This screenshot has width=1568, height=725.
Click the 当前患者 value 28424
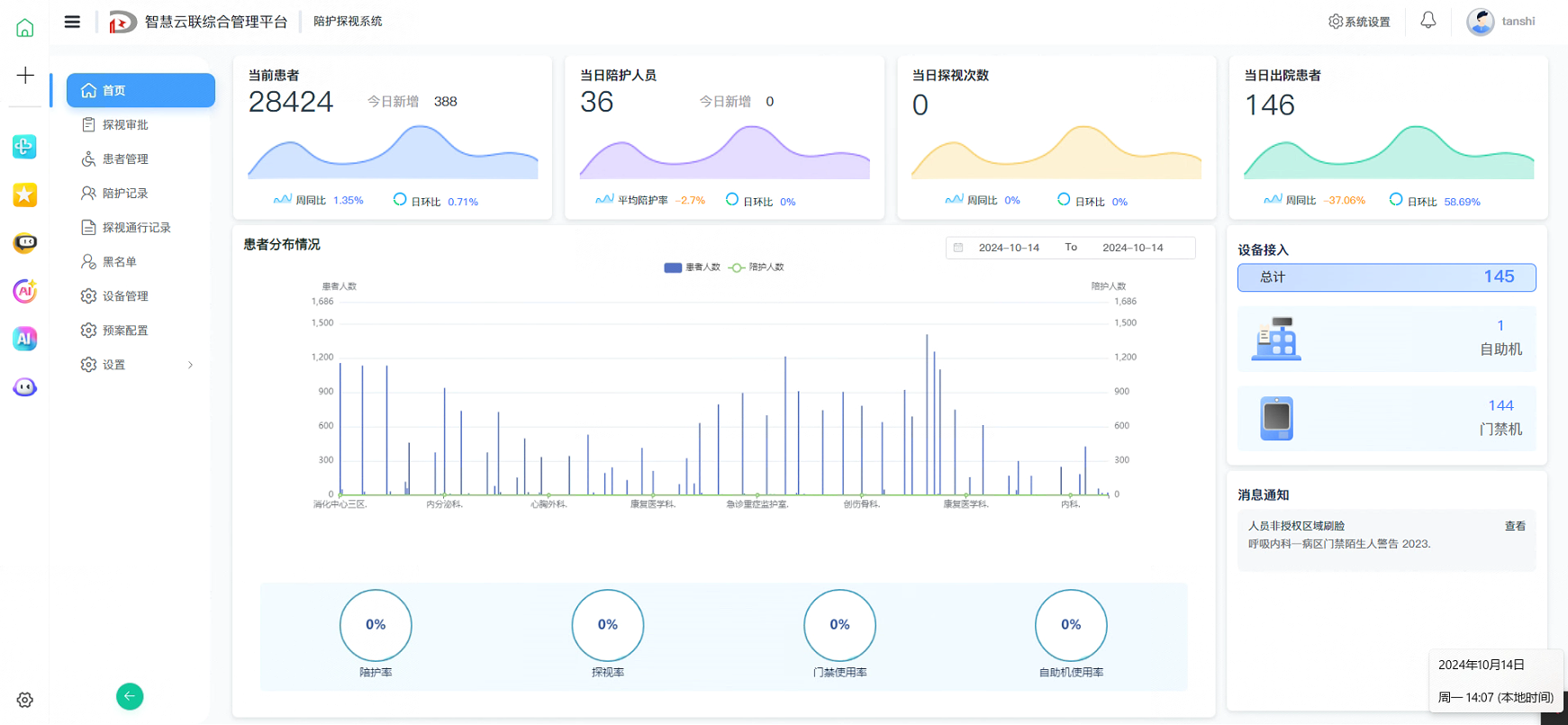point(291,102)
